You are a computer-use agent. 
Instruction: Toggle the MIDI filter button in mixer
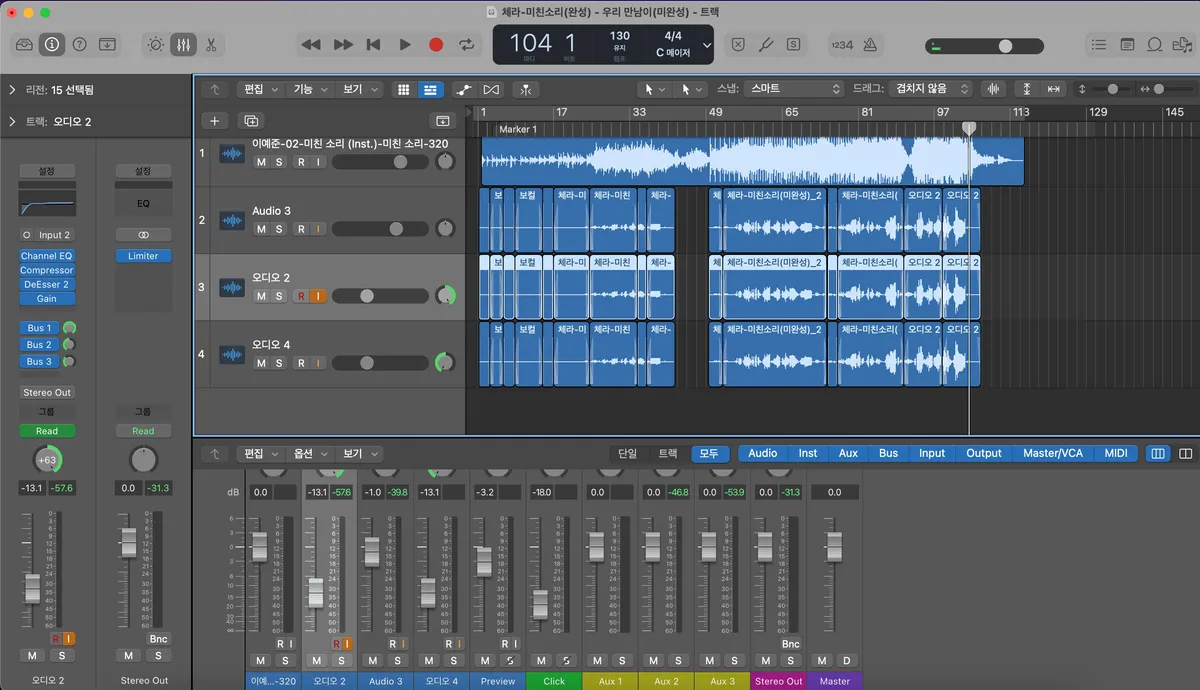1115,453
